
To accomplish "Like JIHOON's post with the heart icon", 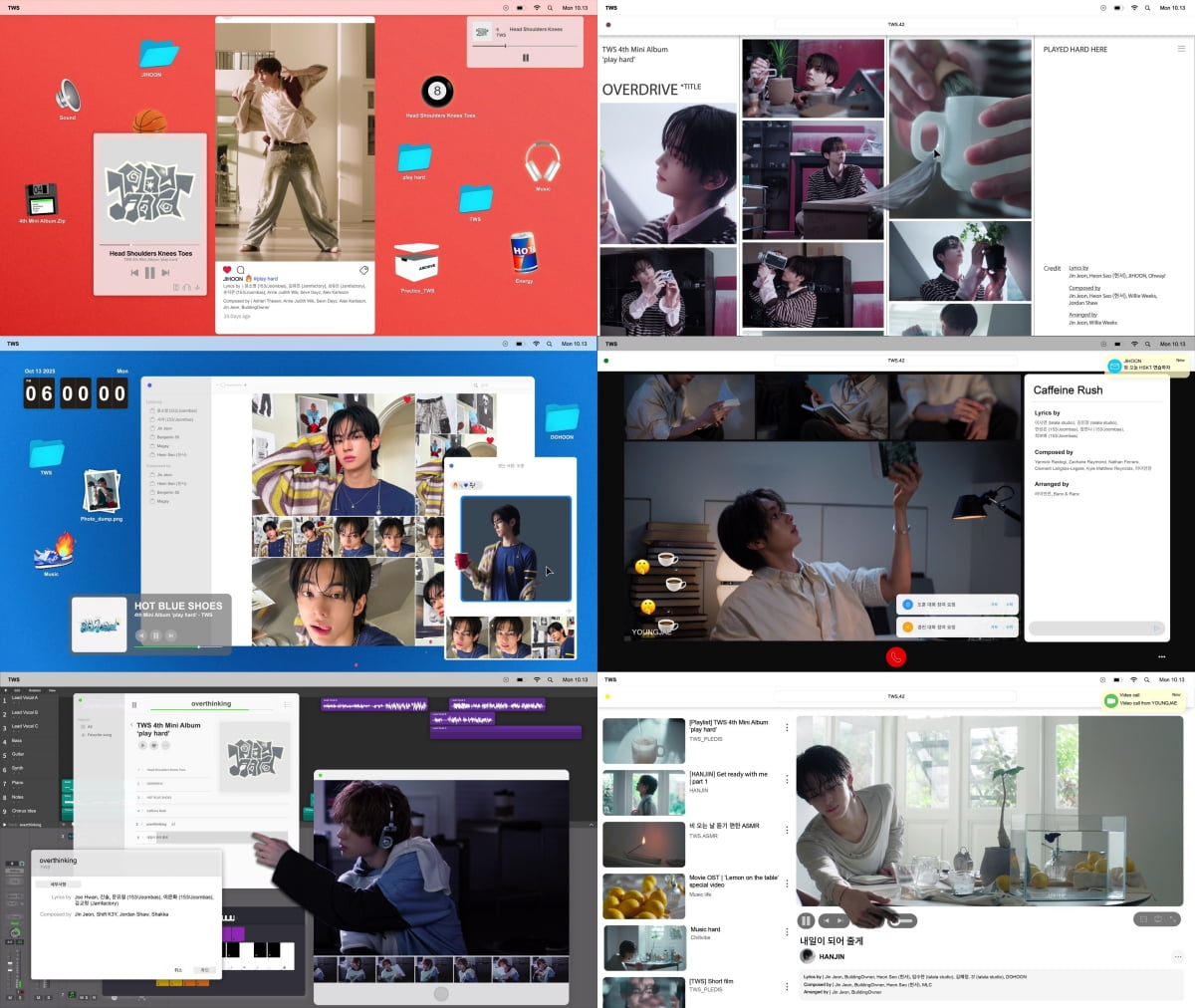I will pyautogui.click(x=227, y=270).
